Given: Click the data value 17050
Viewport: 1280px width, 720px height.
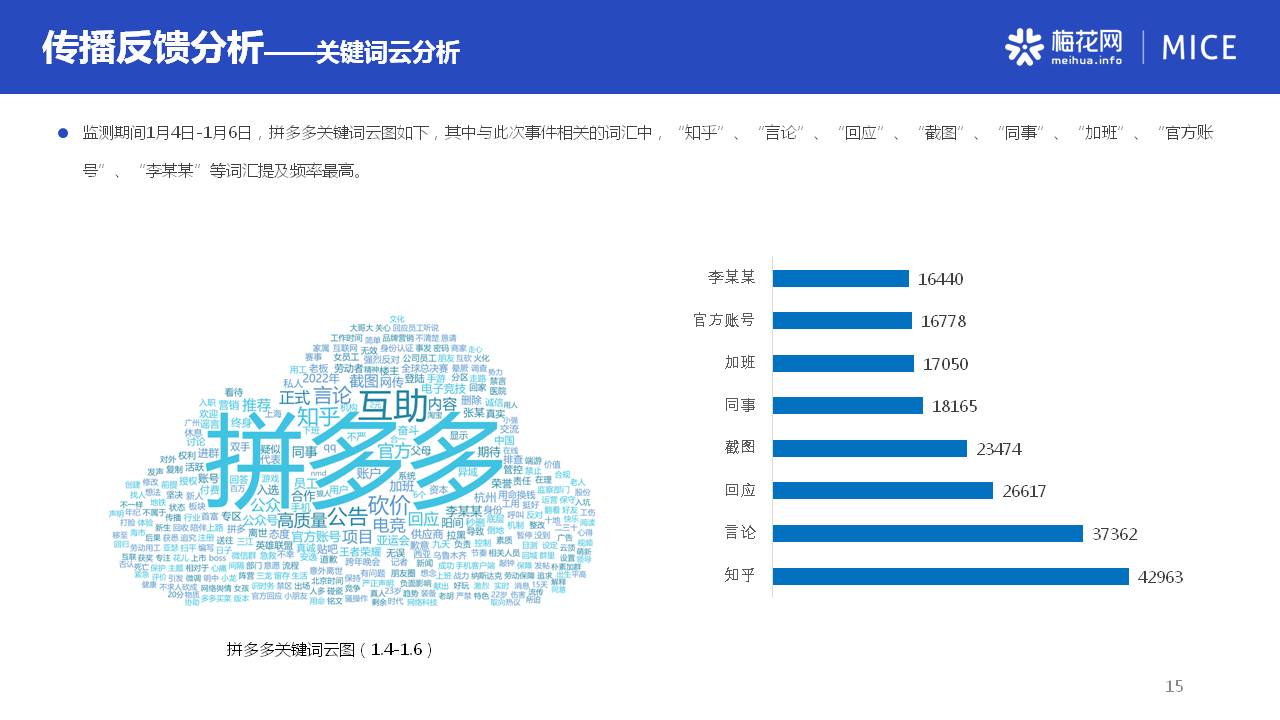Looking at the screenshot, I should coord(945,364).
